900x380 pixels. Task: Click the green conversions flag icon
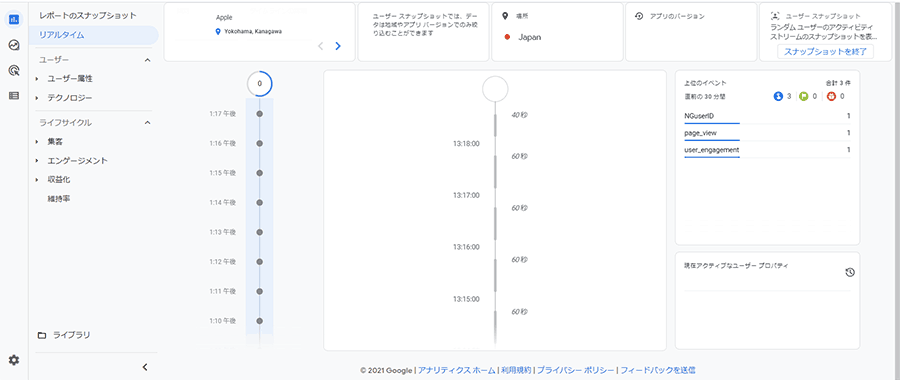click(x=804, y=96)
